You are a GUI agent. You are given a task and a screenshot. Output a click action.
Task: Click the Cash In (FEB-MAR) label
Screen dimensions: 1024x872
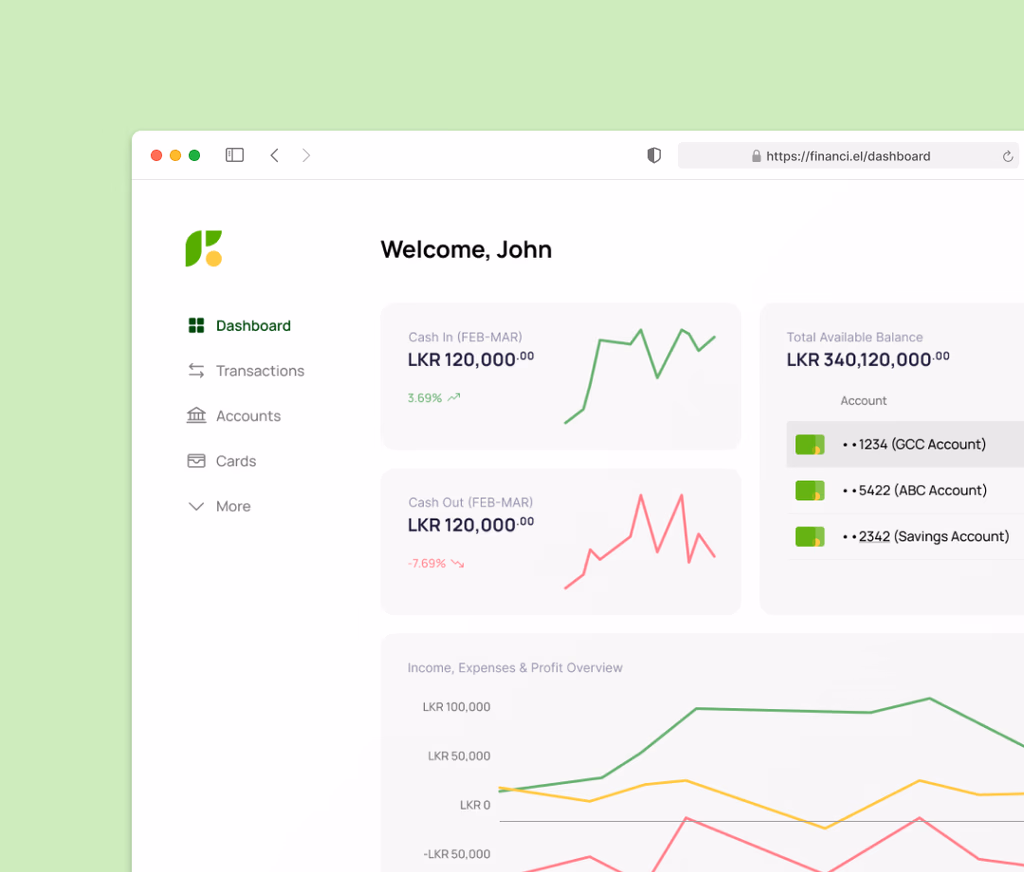click(x=465, y=337)
